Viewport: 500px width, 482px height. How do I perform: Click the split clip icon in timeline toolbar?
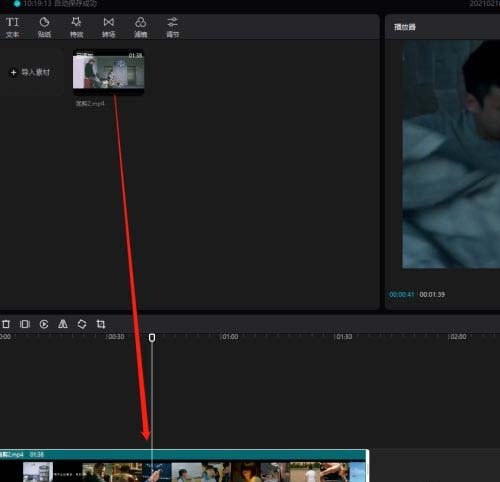pos(25,324)
